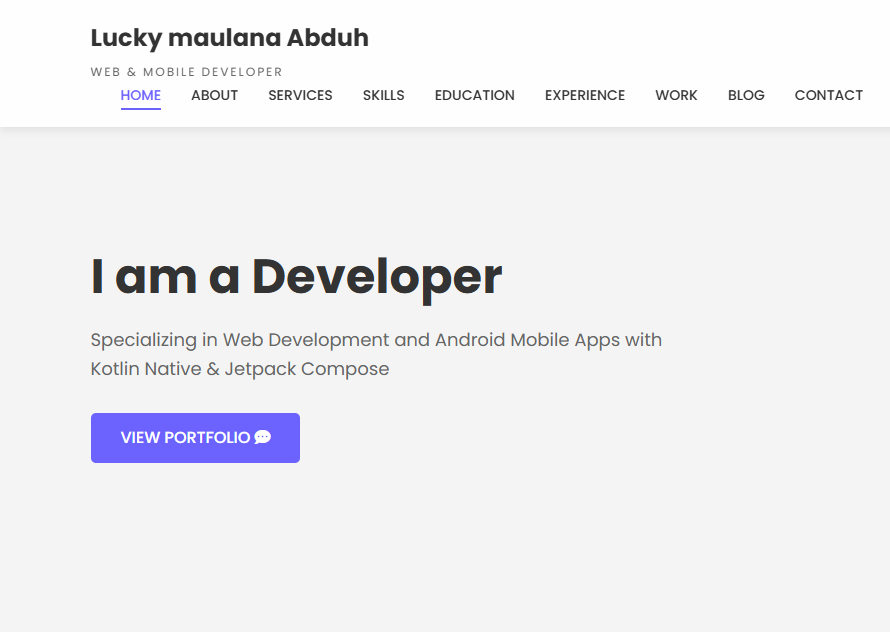The height and width of the screenshot is (632, 890).
Task: Navigate to the Work section
Action: tap(676, 95)
